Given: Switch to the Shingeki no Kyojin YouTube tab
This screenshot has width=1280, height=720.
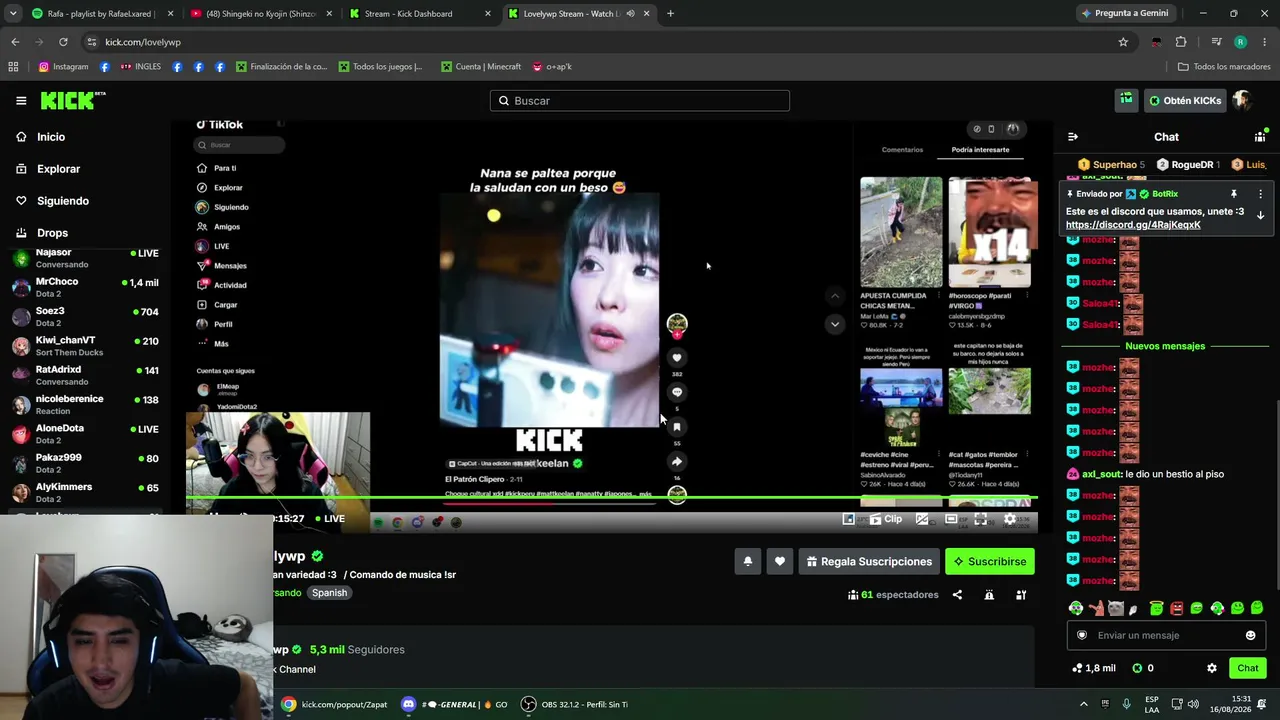Looking at the screenshot, I should click(260, 14).
